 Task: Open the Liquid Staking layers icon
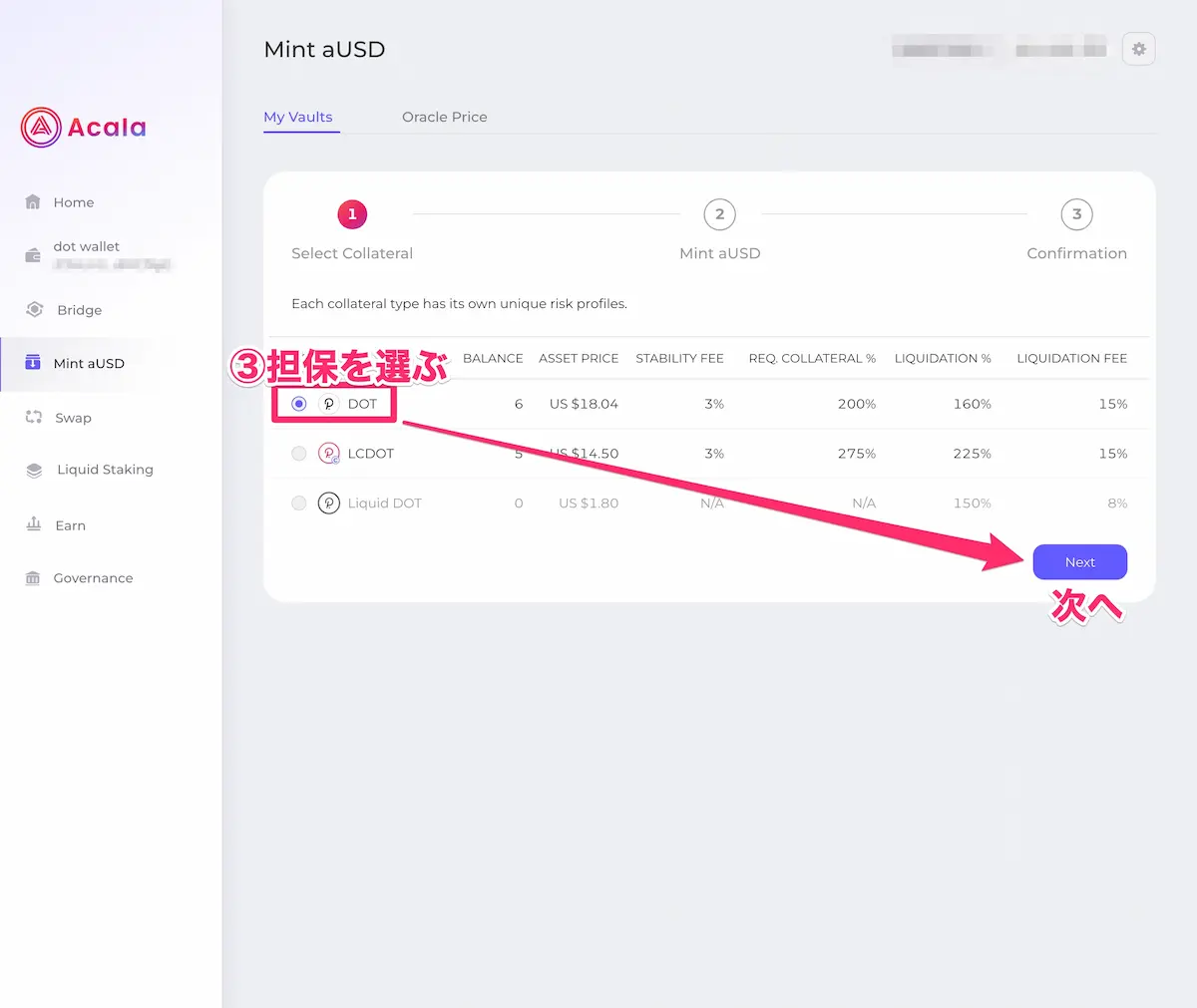(x=35, y=470)
